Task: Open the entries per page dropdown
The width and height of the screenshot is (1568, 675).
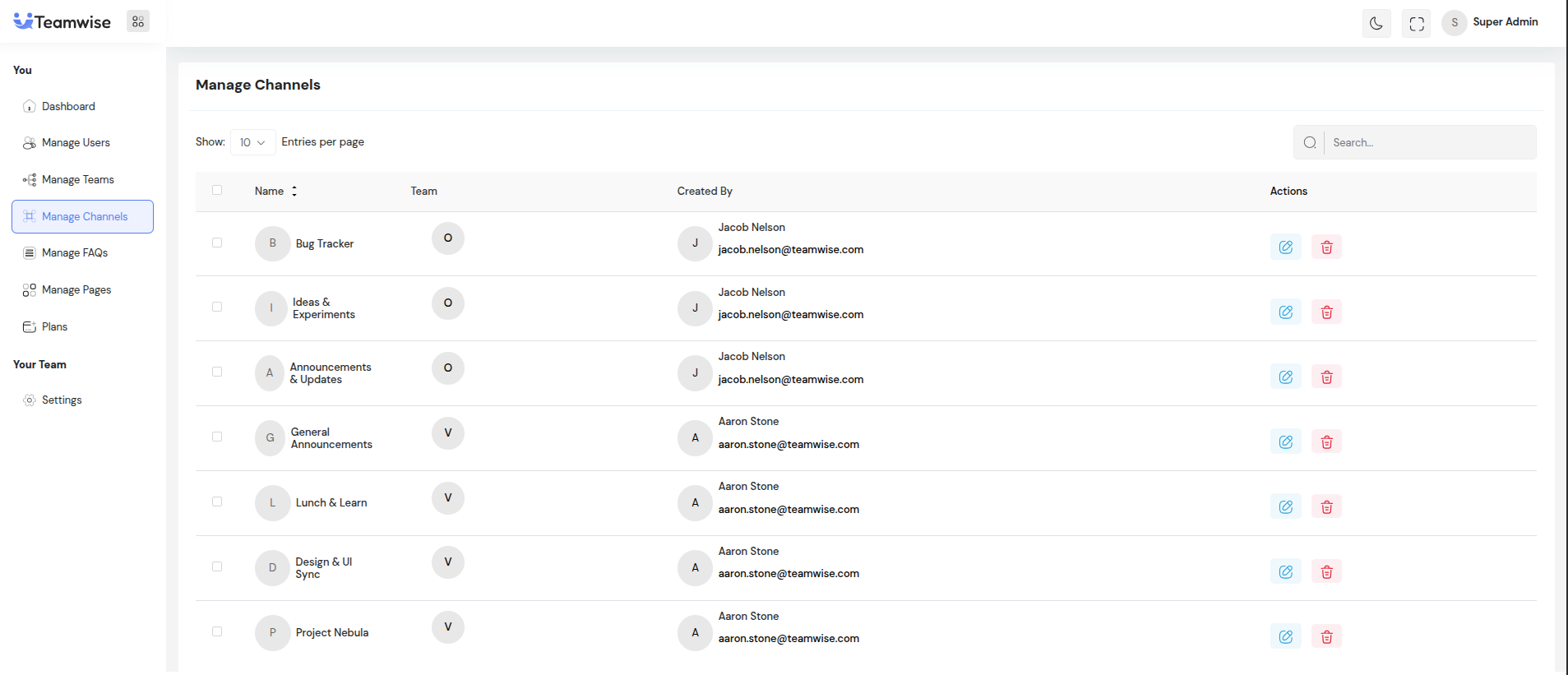Action: (252, 142)
